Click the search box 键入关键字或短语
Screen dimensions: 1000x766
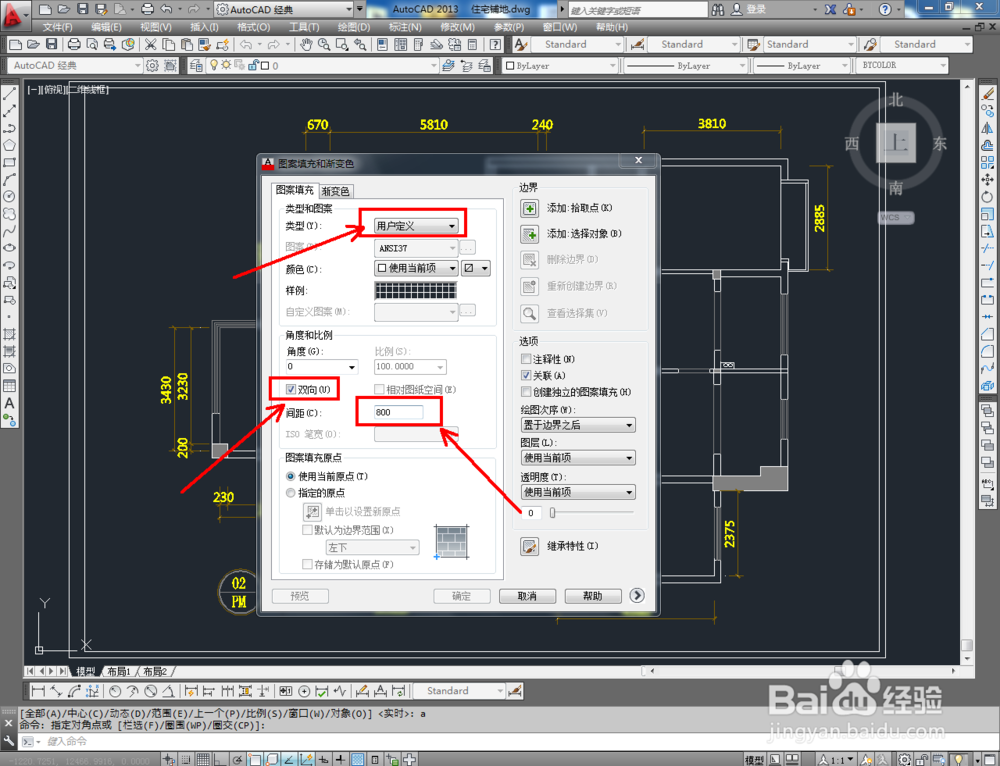tap(638, 10)
